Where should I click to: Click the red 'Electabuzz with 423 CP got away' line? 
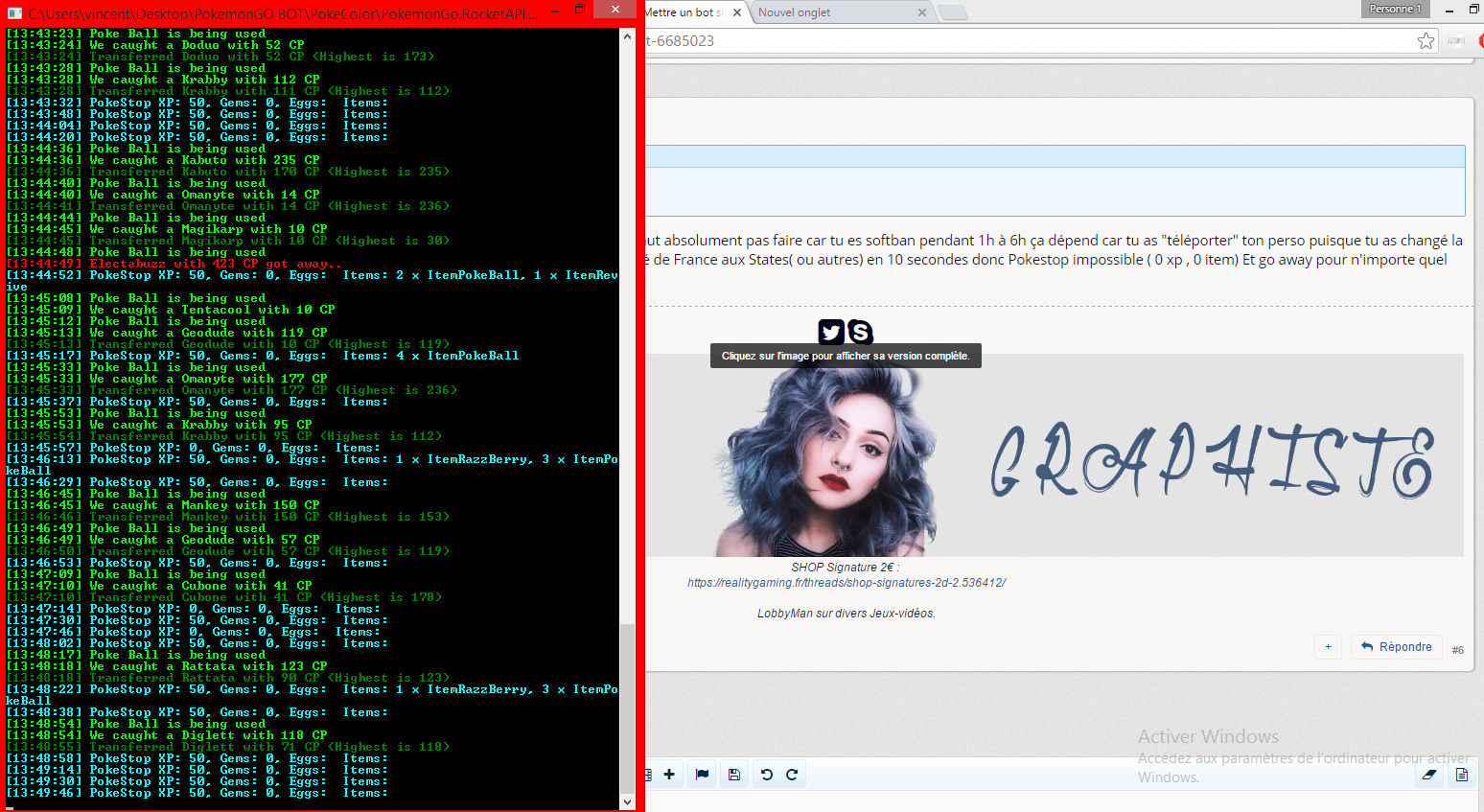coord(174,264)
